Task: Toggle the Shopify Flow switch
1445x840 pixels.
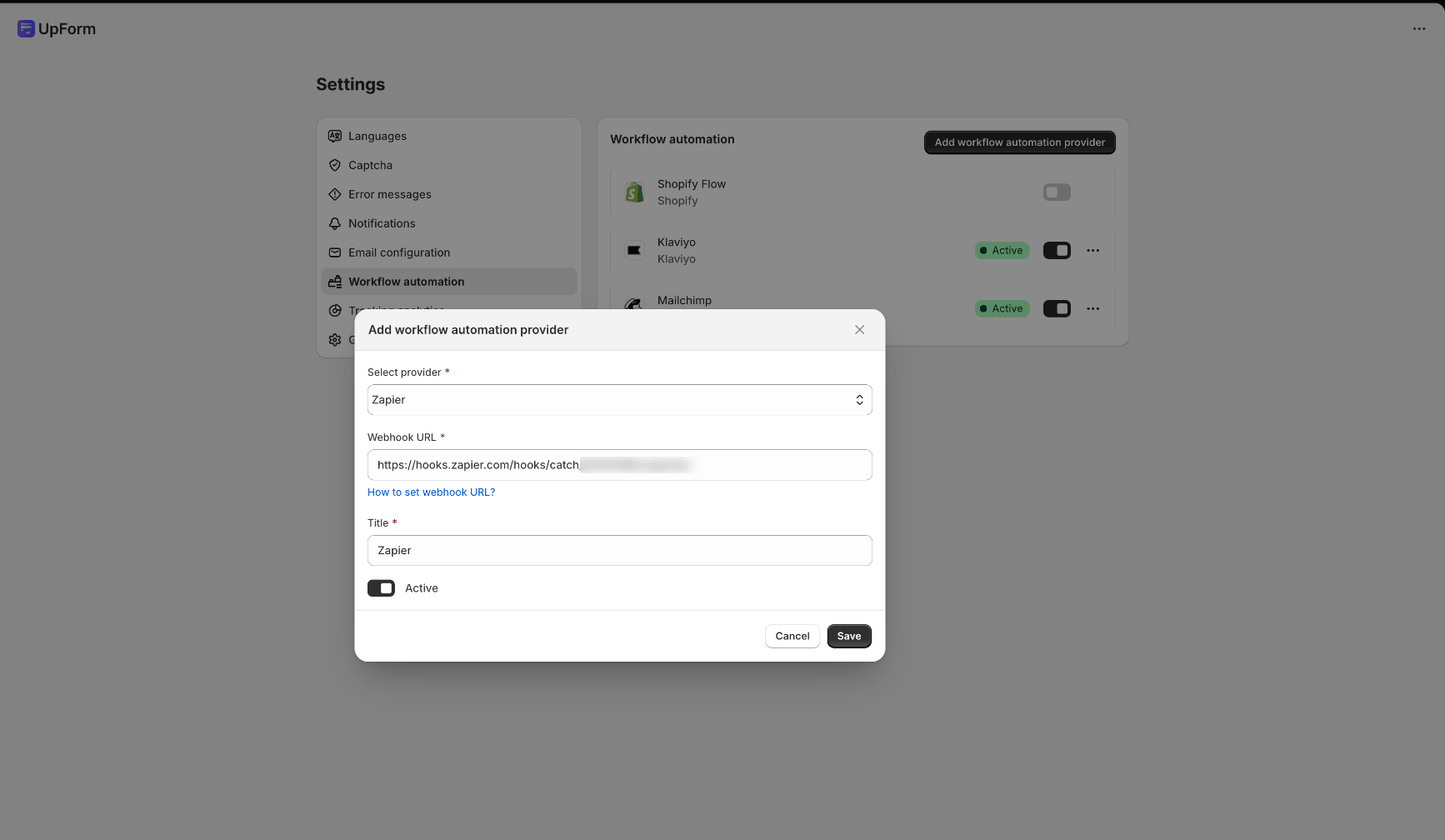Action: (x=1057, y=192)
